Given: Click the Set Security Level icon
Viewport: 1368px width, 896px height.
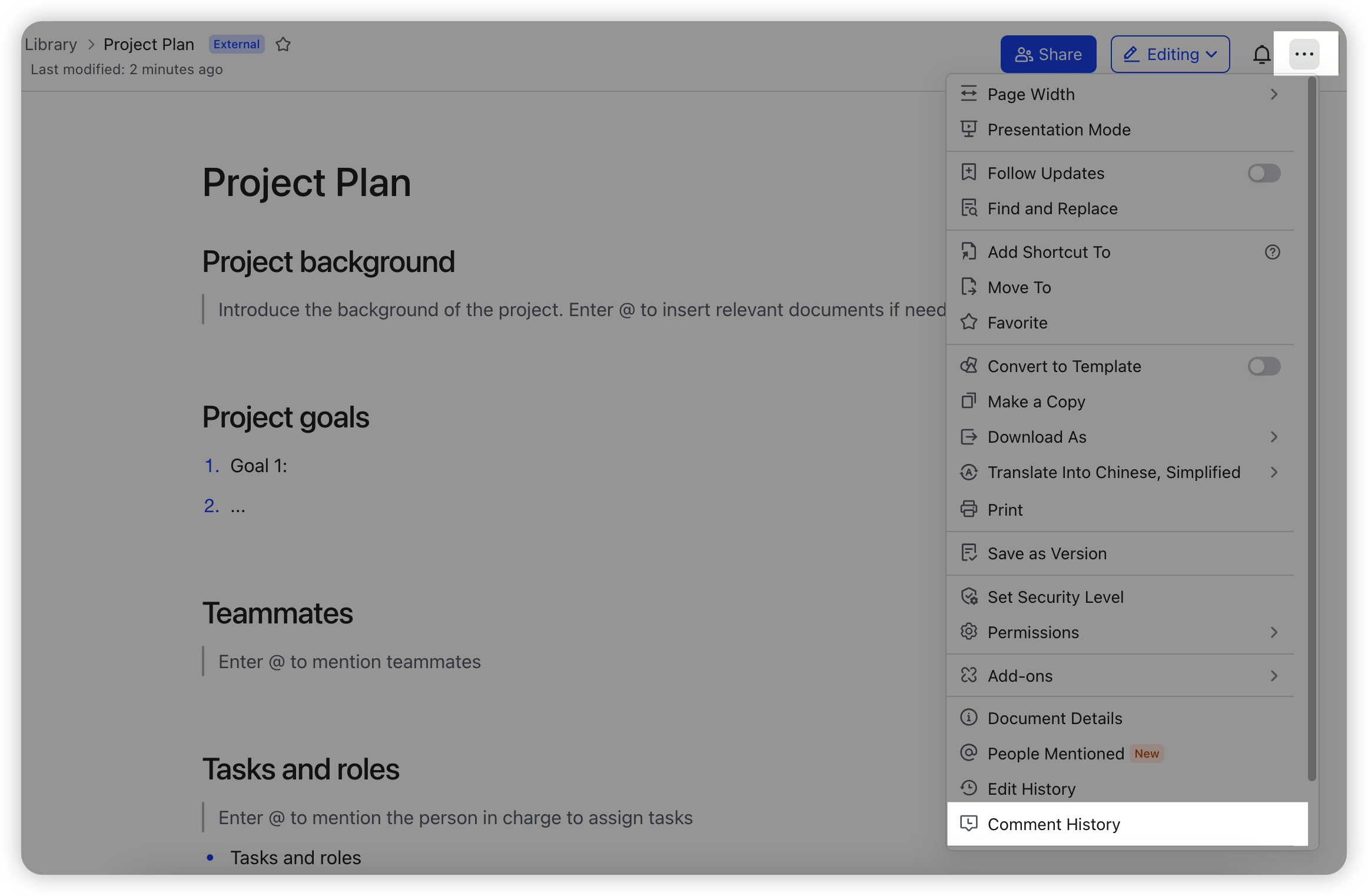Looking at the screenshot, I should (x=968, y=596).
